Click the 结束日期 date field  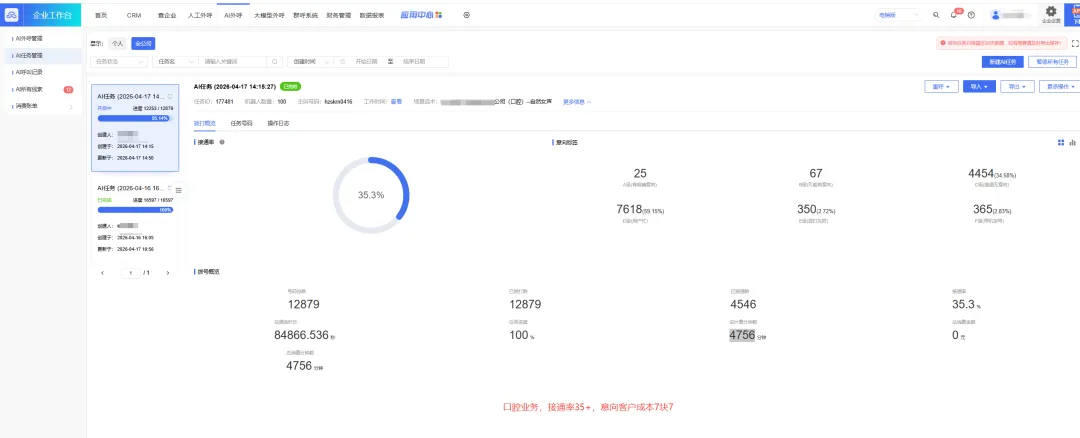click(415, 61)
